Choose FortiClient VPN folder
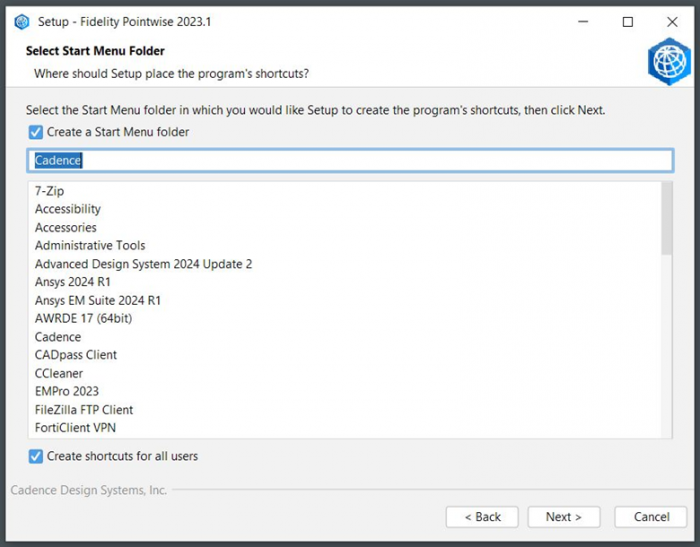 [x=75, y=428]
